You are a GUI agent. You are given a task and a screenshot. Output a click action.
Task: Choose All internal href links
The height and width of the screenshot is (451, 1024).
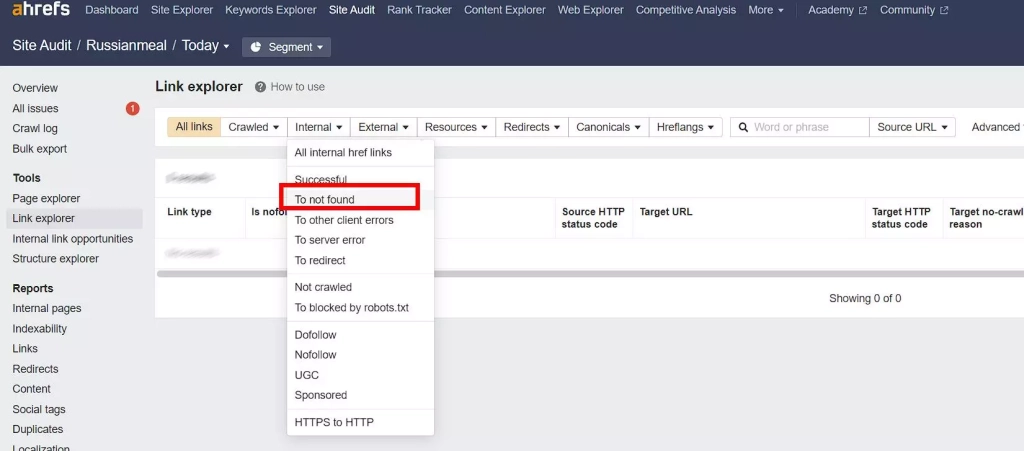pyautogui.click(x=360, y=153)
